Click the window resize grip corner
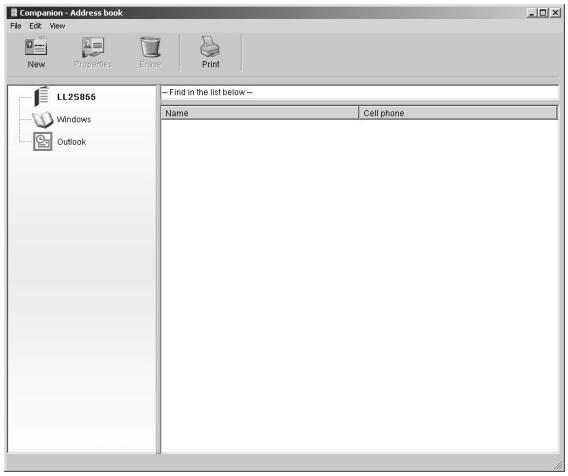Viewport: 568px width, 476px height. 558,465
